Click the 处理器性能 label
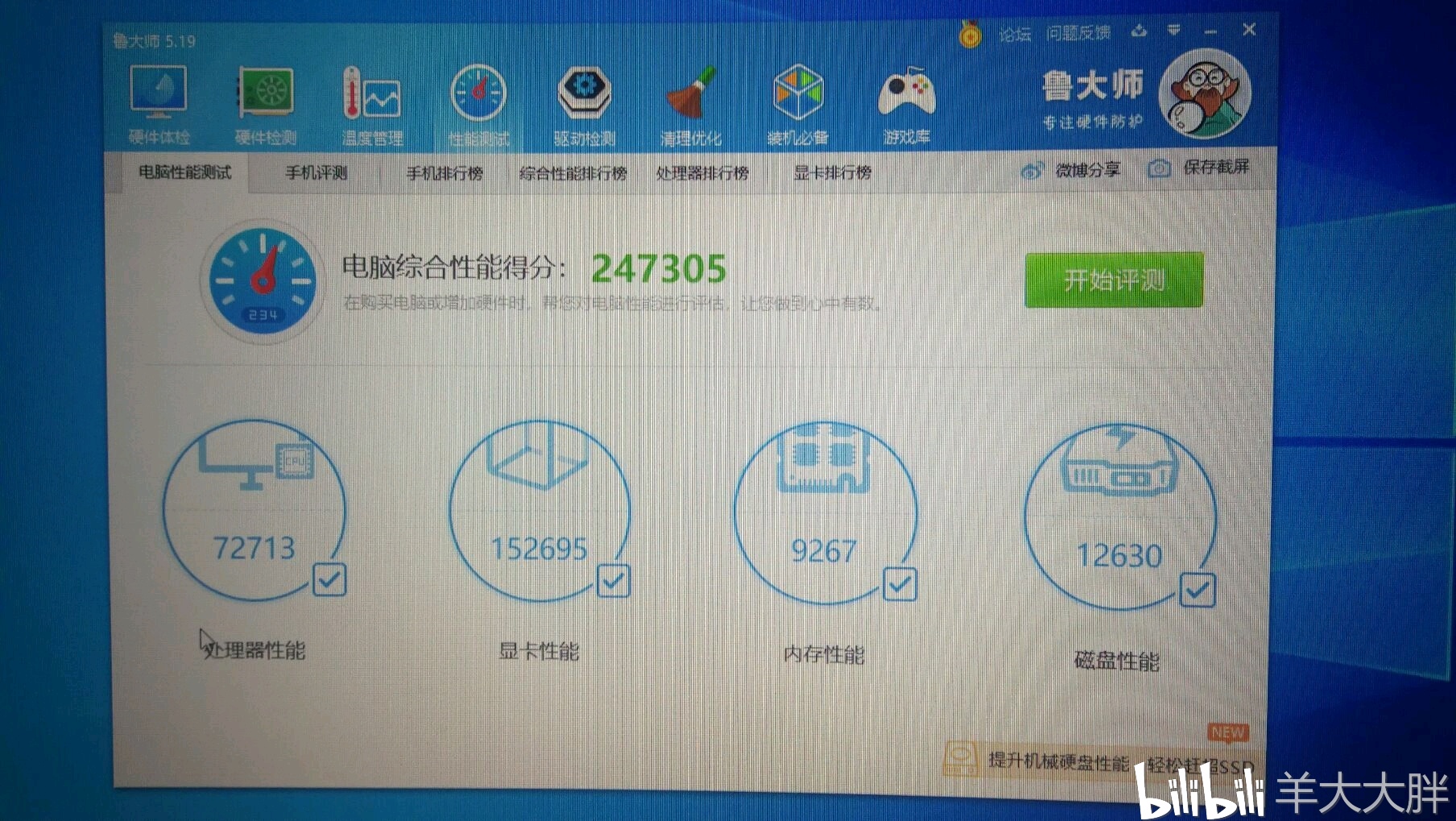The image size is (1456, 821). pos(254,650)
